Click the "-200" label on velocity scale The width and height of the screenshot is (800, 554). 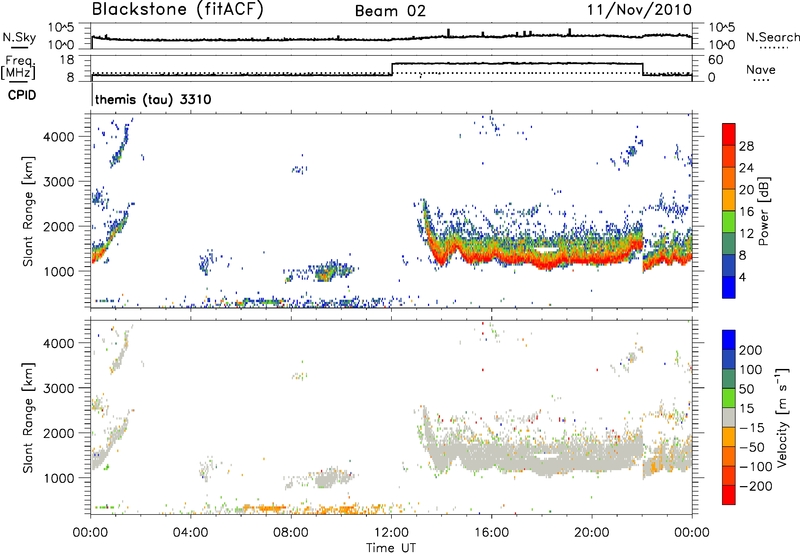(755, 486)
